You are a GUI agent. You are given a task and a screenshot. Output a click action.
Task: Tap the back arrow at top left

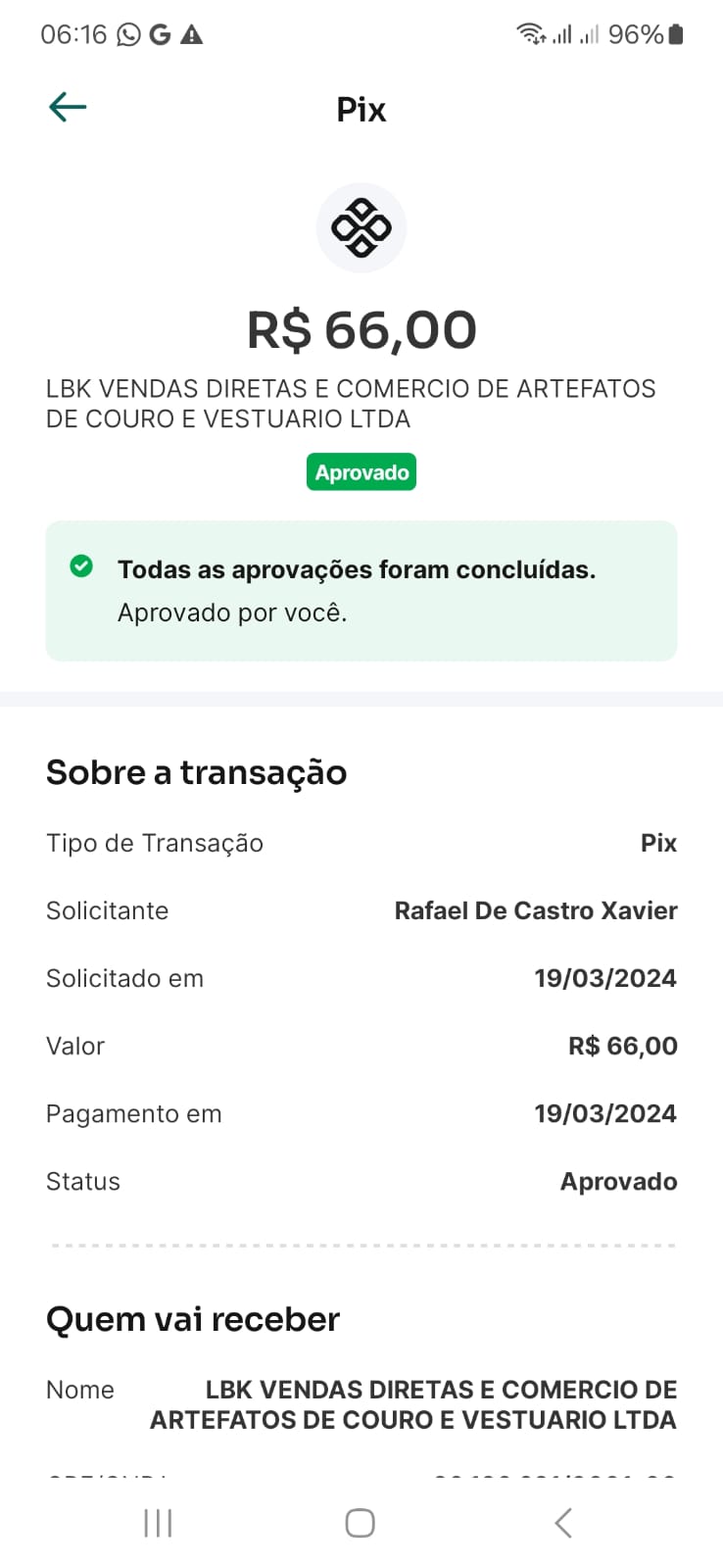tap(68, 107)
